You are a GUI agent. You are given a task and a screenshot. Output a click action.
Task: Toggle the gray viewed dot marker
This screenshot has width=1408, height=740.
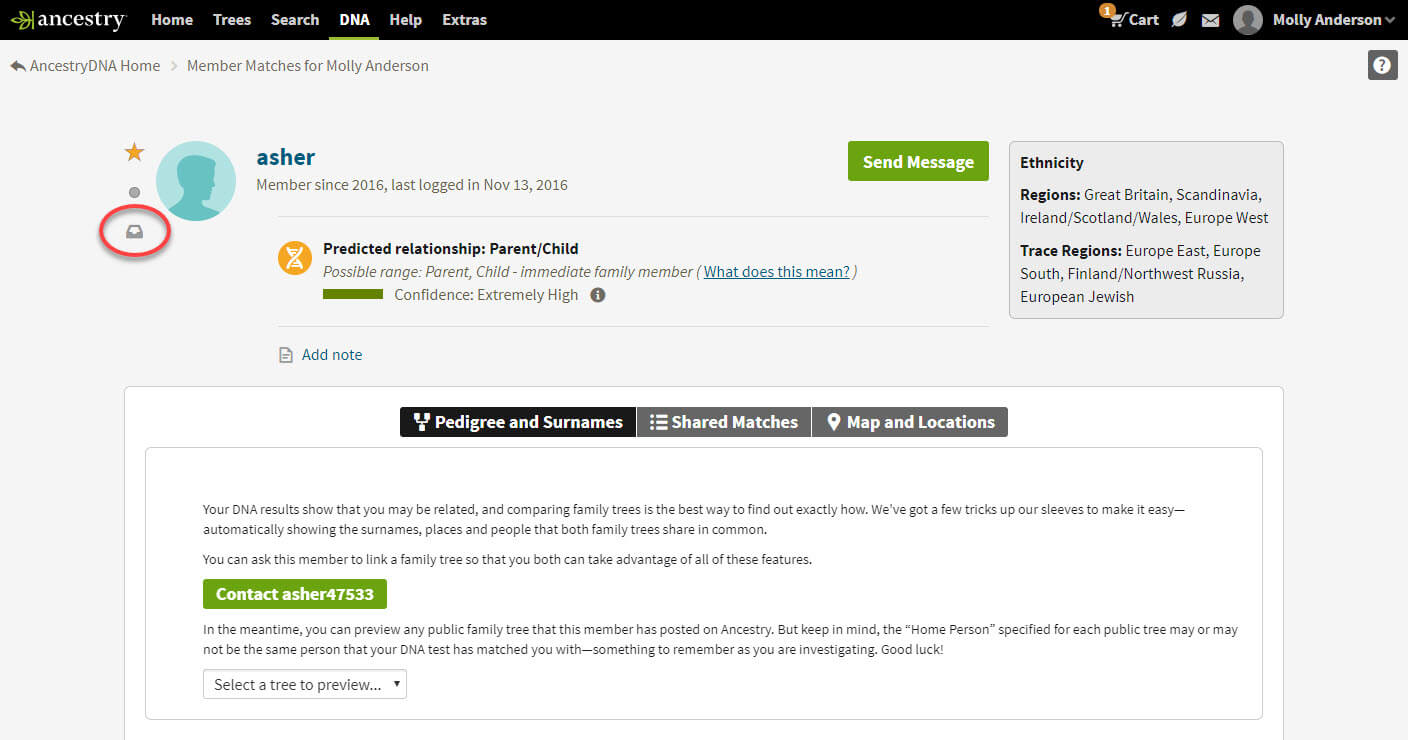pyautogui.click(x=134, y=192)
